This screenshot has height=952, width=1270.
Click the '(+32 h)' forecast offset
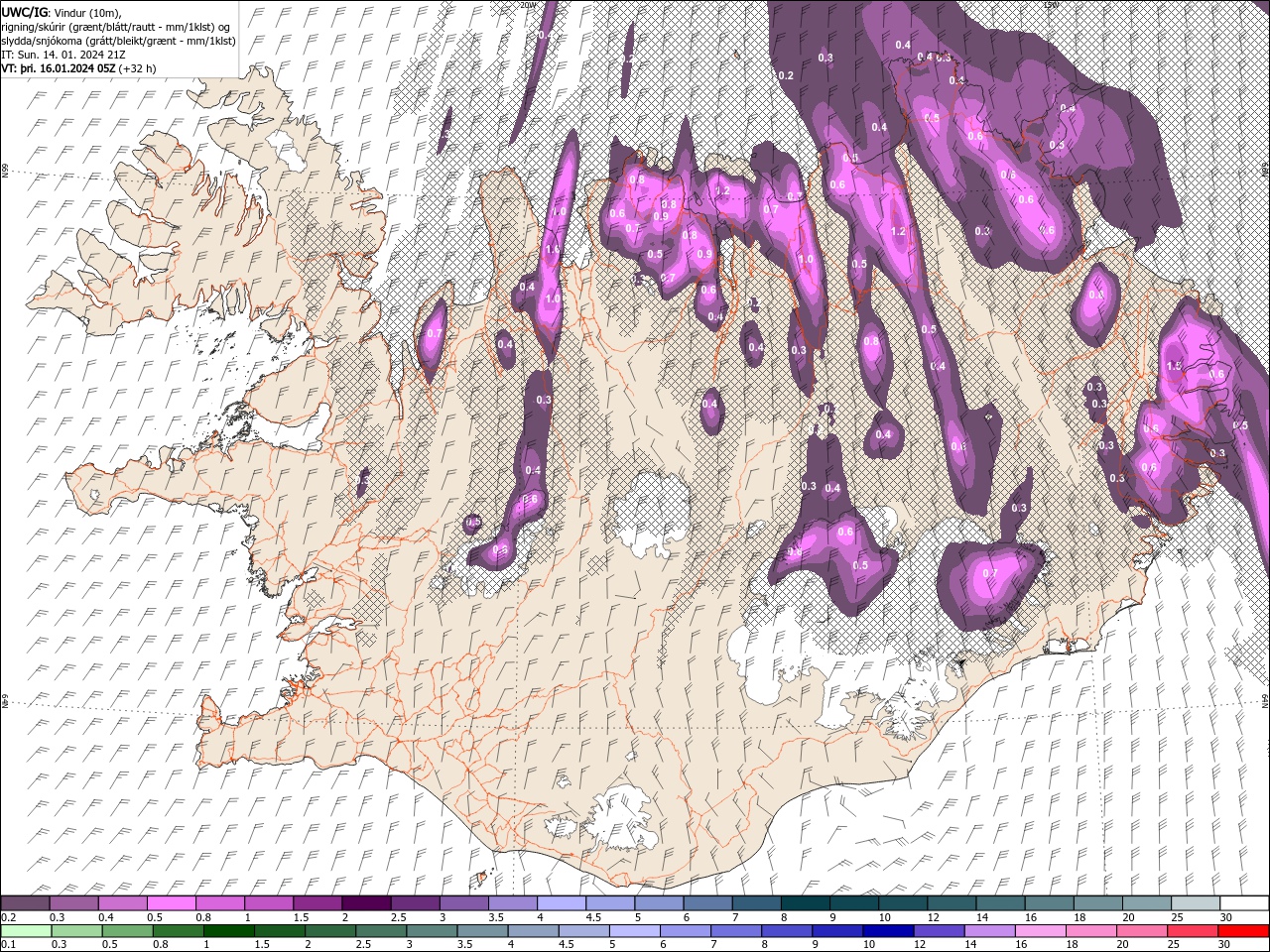coord(137,68)
